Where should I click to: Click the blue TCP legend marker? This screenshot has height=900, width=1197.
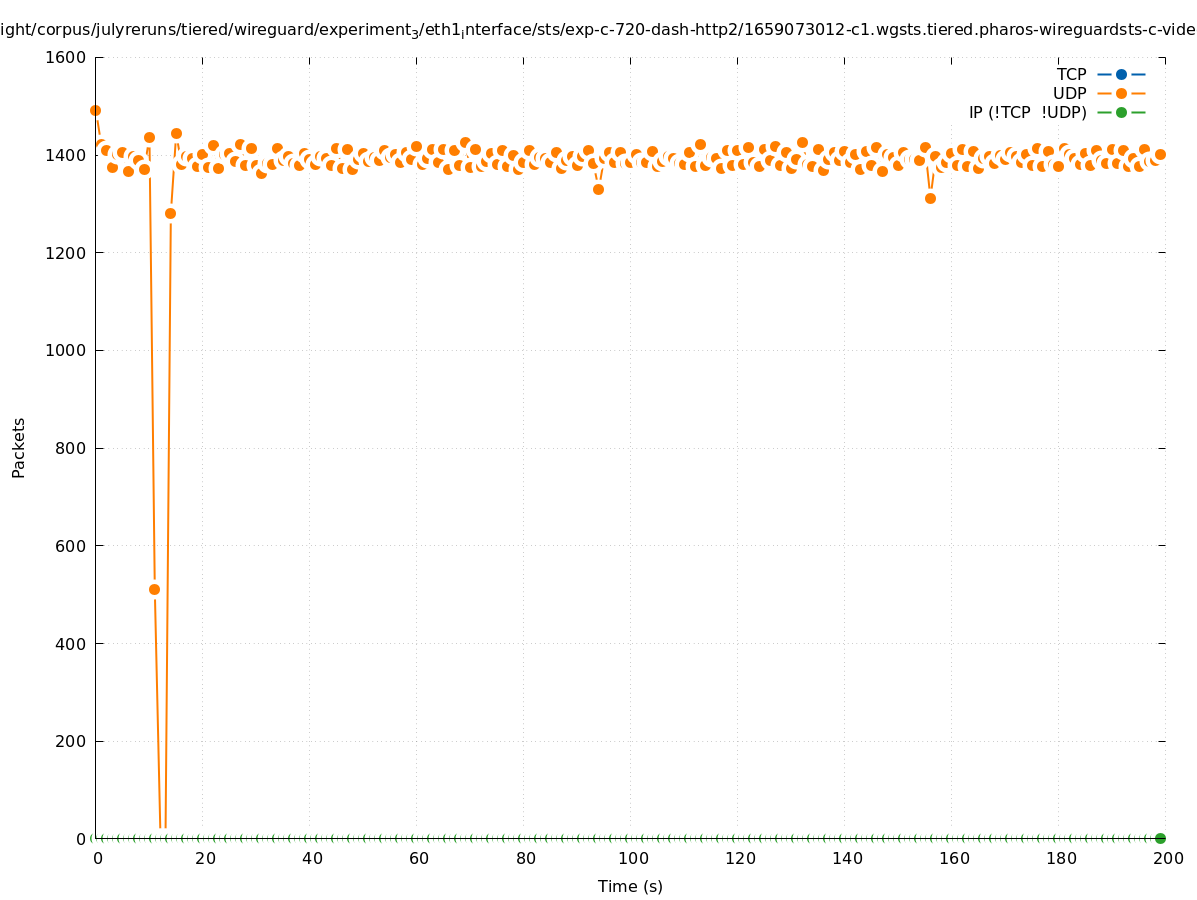1121,74
